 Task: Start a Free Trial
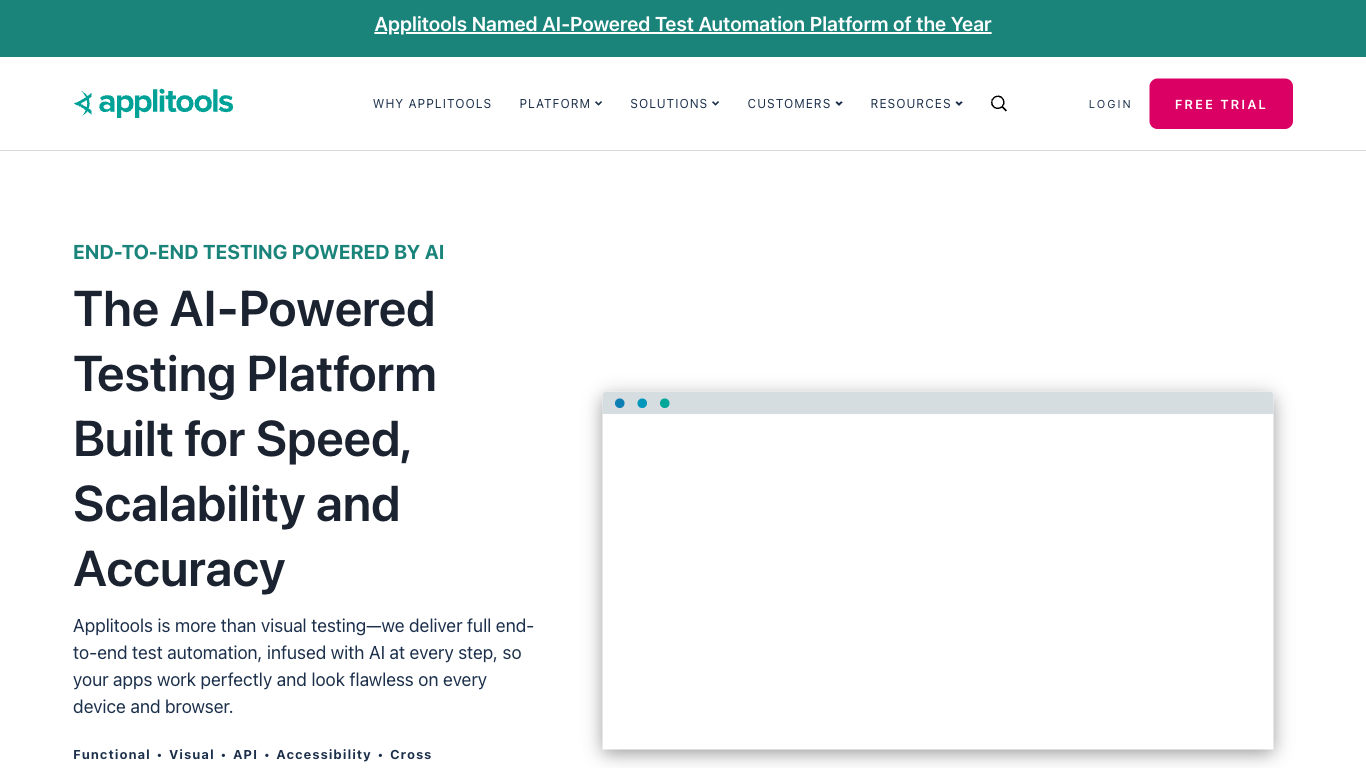(x=1221, y=104)
